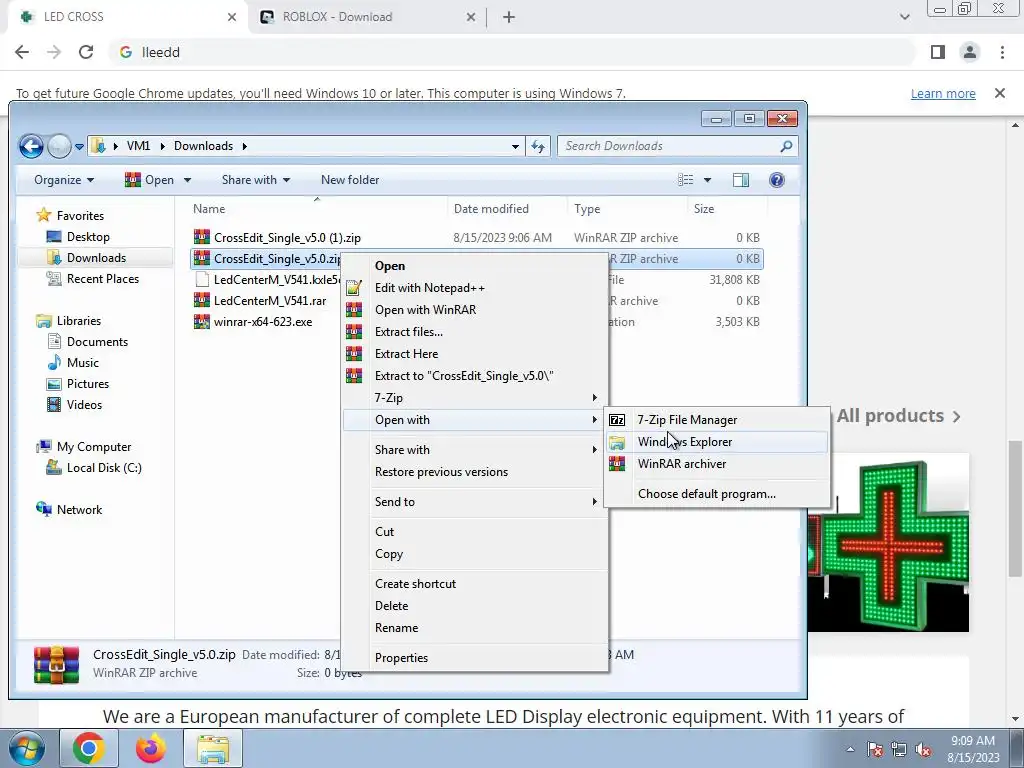Viewport: 1024px width, 768px height.
Task: Expand the 7-Zip submenu
Action: pyautogui.click(x=475, y=398)
